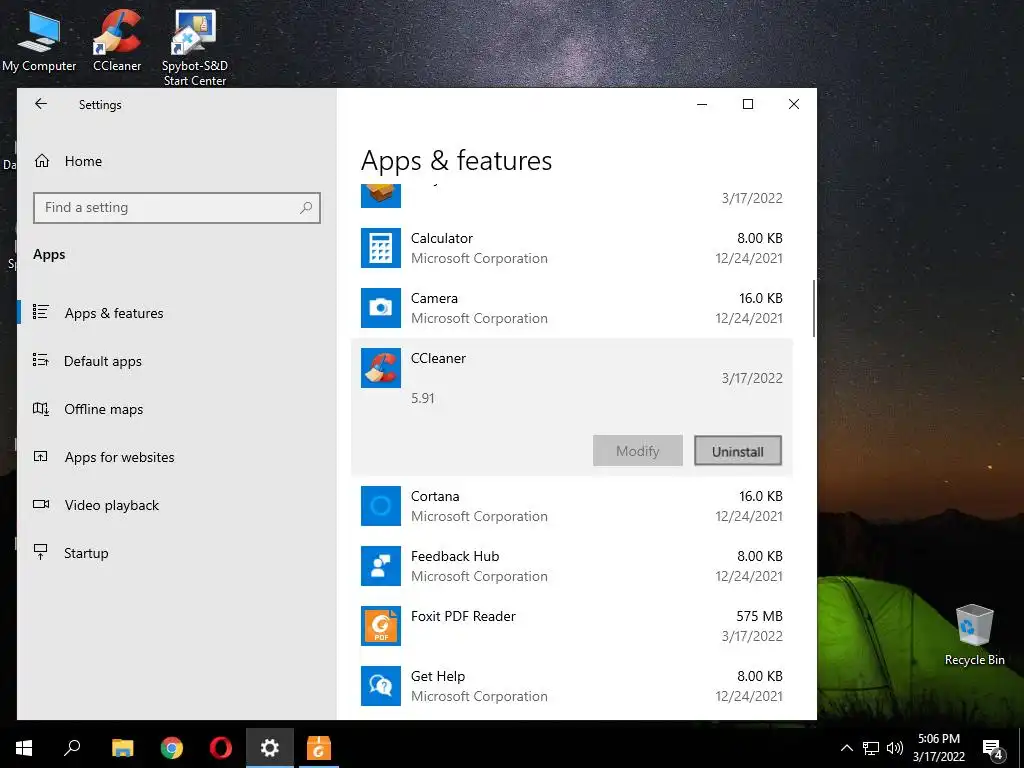Click the Default apps sidebar icon
Viewport: 1024px width, 768px height.
pyautogui.click(x=40, y=360)
